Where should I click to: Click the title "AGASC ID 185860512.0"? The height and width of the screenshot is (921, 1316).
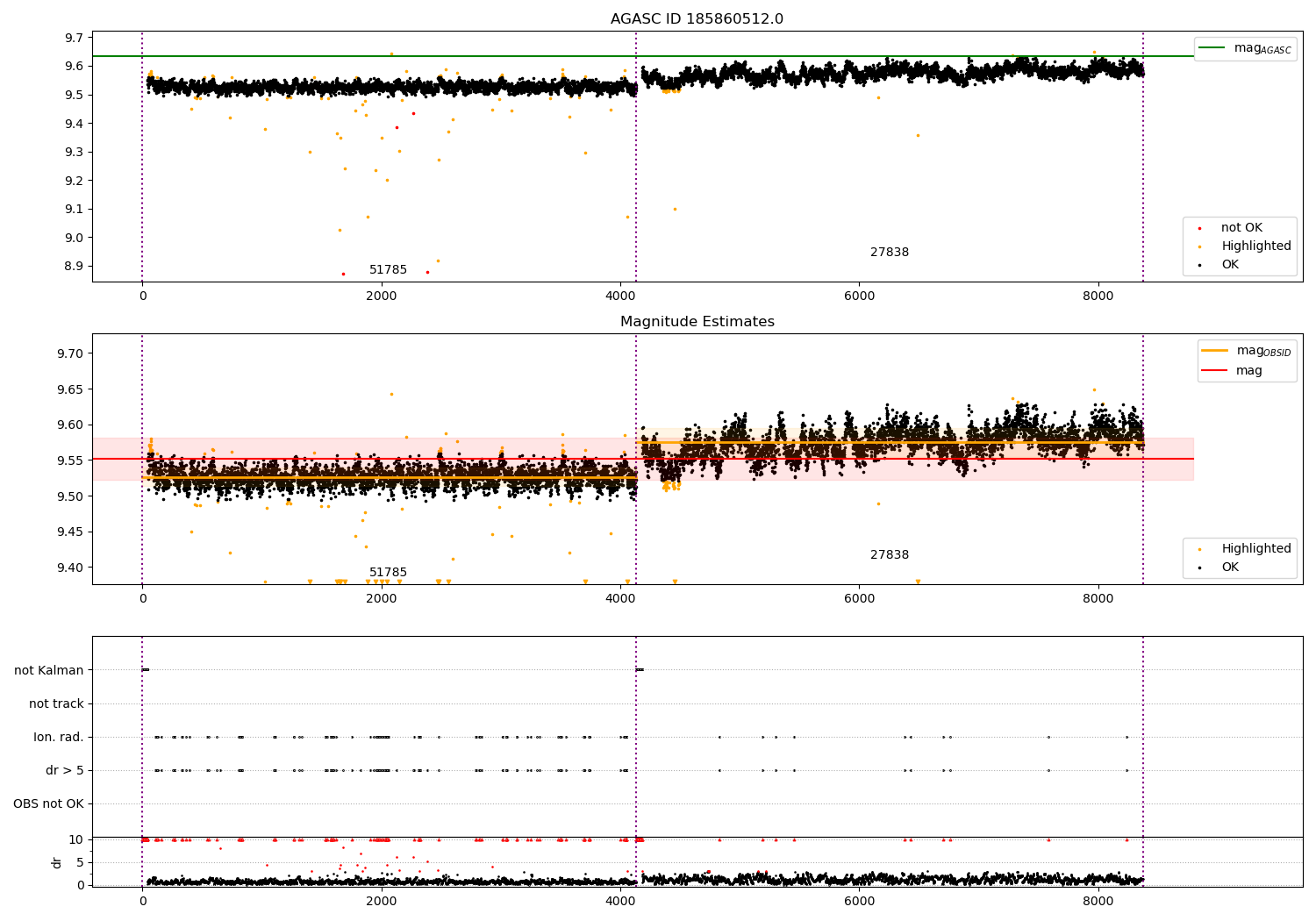(697, 19)
